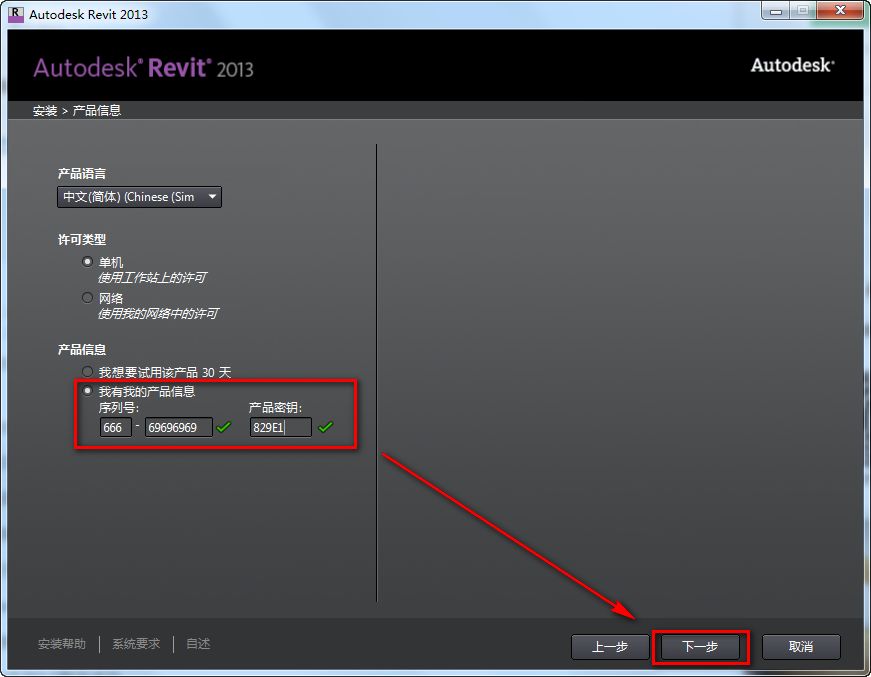Click the Revit R icon in title bar
The image size is (871, 677).
[x=14, y=11]
